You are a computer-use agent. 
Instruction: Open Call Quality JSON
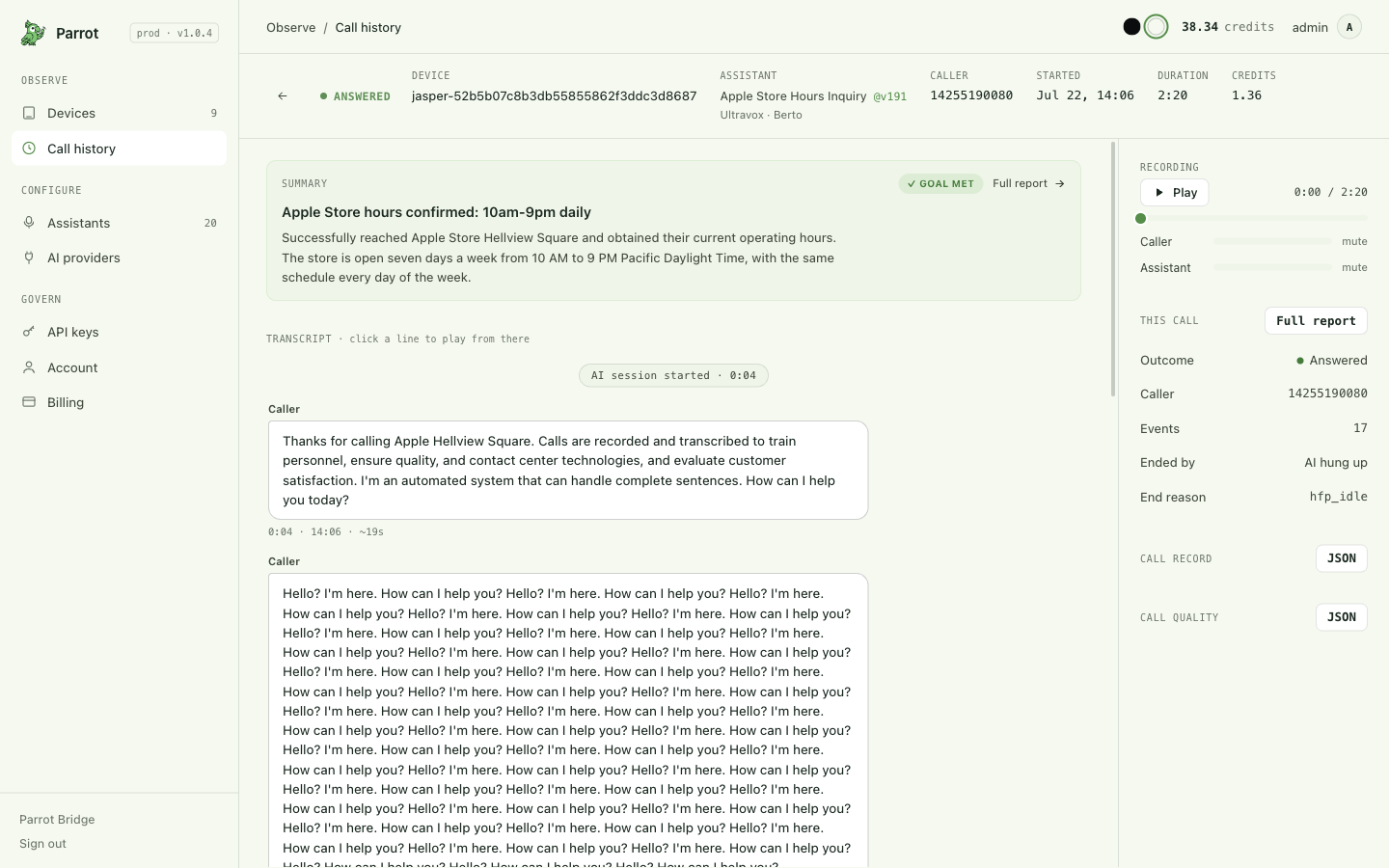(x=1342, y=617)
